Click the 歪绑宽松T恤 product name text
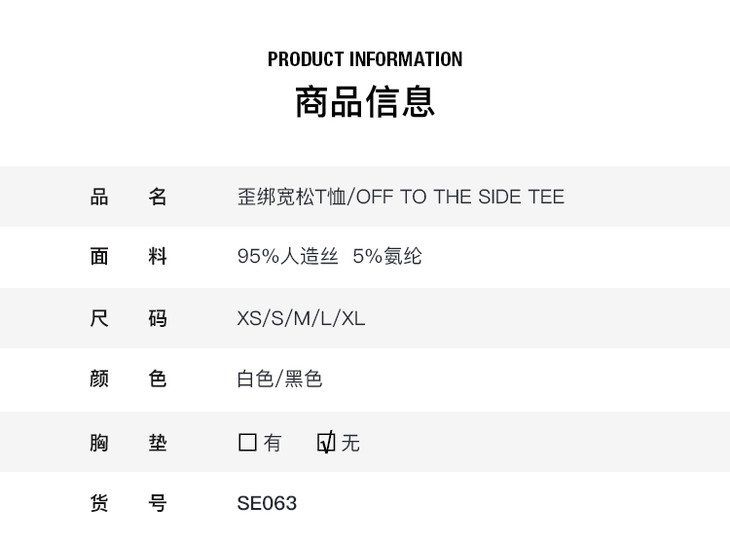Screen dimensions: 730x543 coord(291,197)
